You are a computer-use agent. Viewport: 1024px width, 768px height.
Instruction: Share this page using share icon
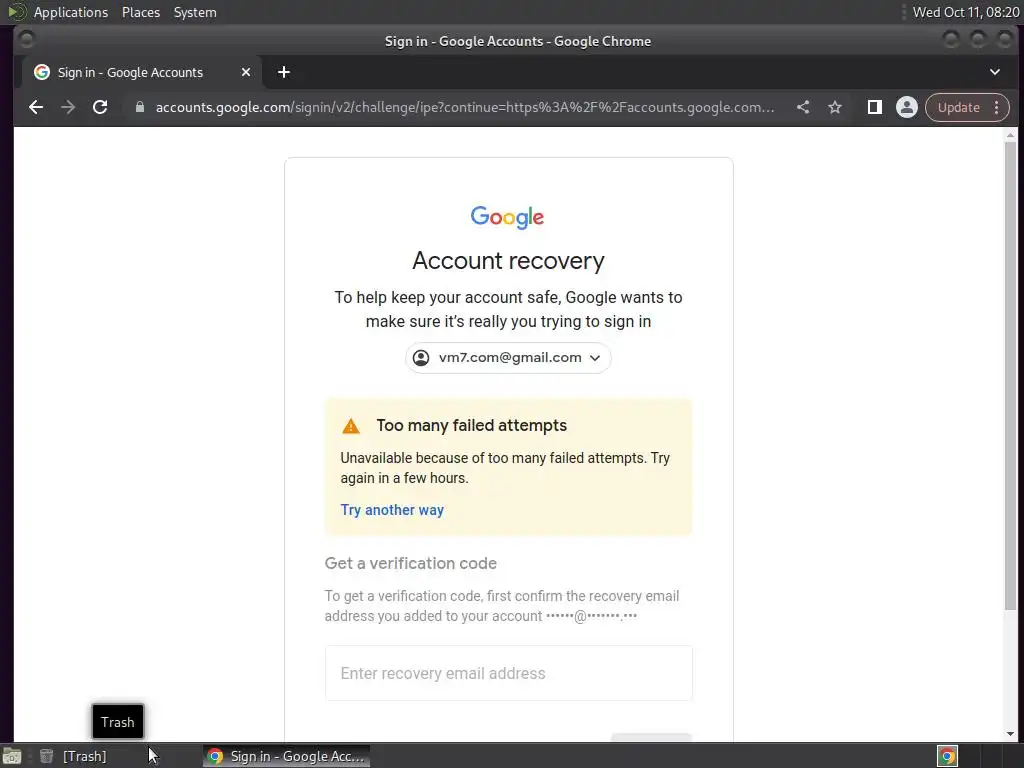[x=803, y=107]
